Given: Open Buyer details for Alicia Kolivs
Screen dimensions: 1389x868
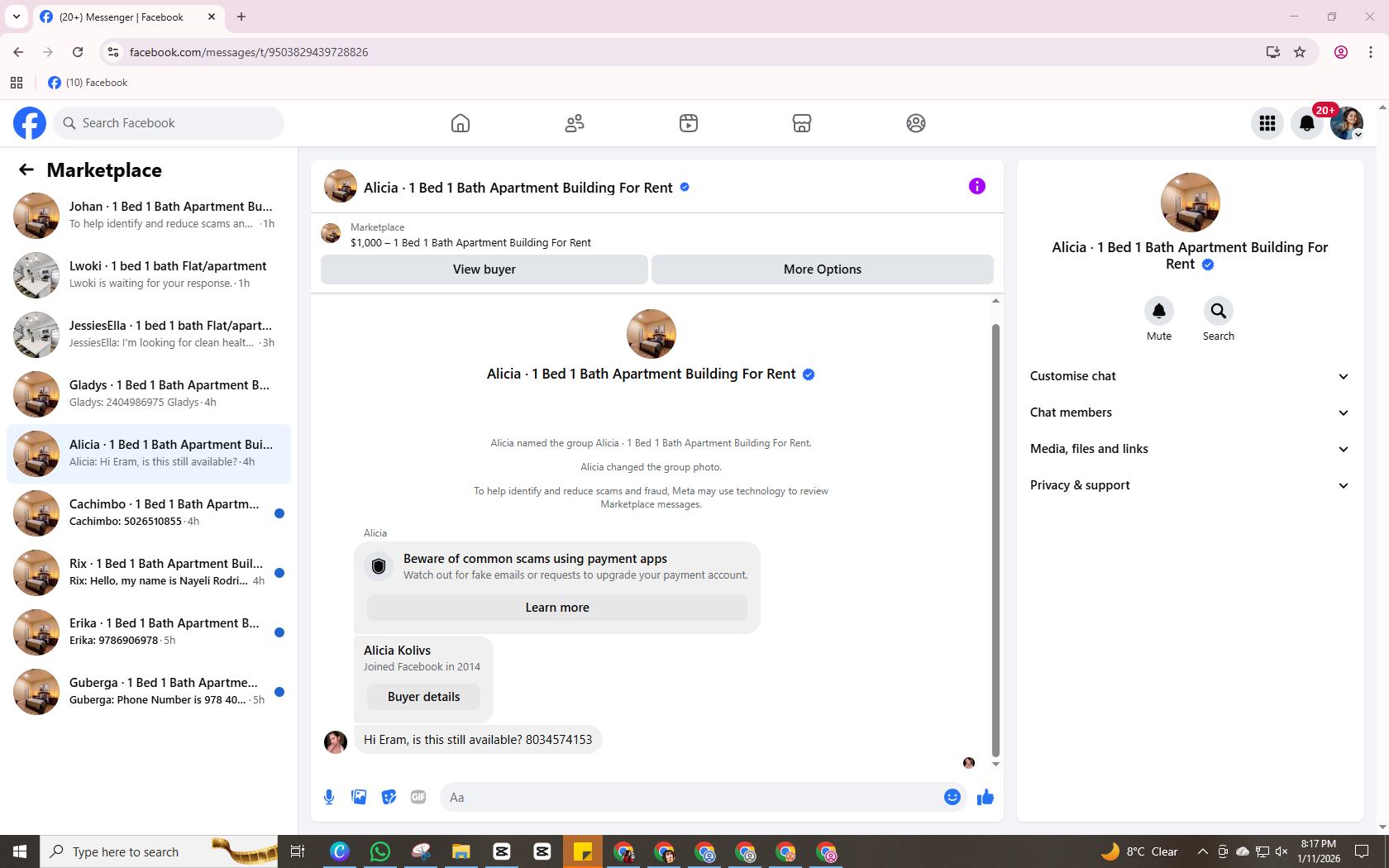Looking at the screenshot, I should (424, 697).
